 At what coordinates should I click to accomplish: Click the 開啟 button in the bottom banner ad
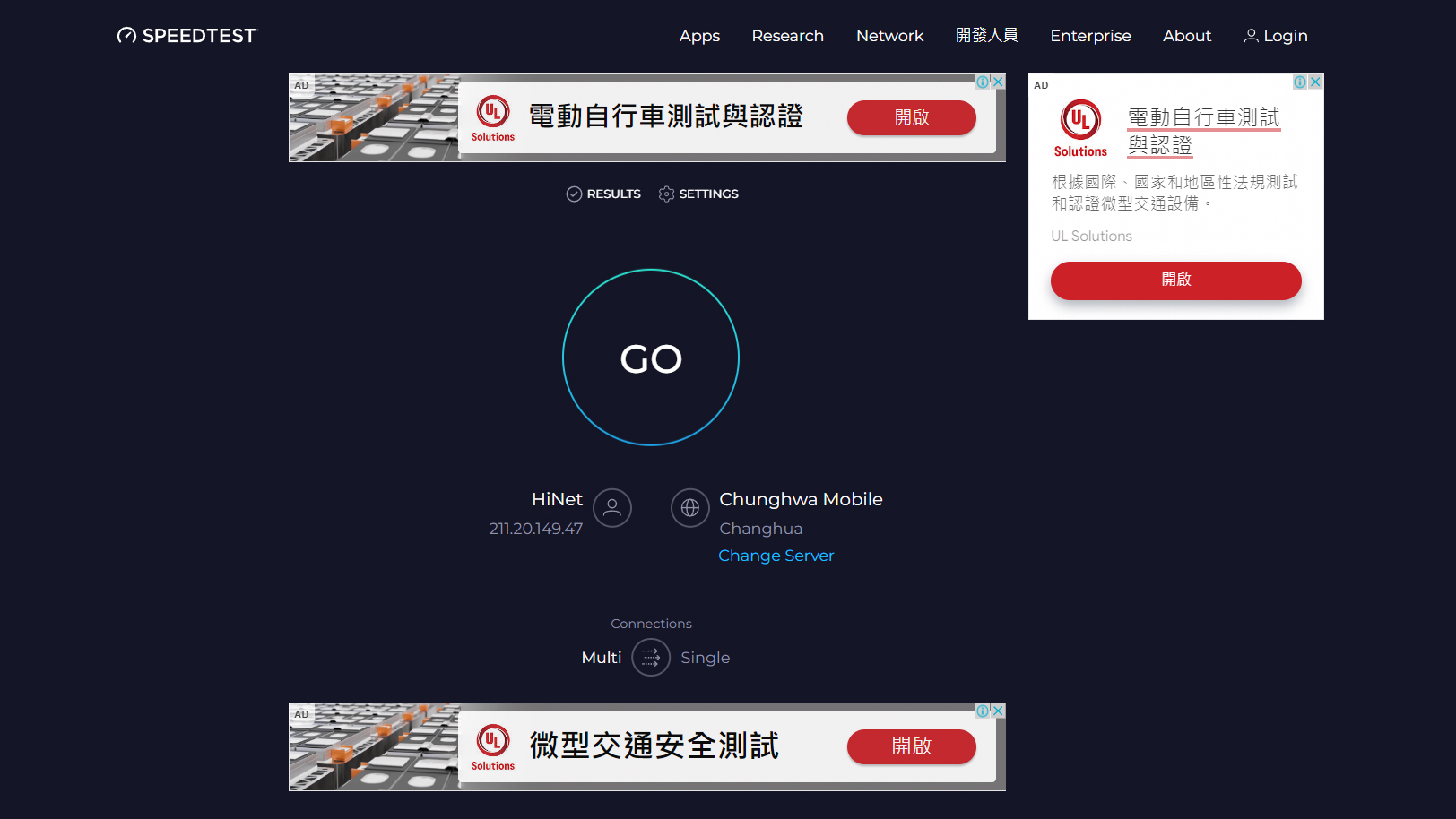click(912, 746)
